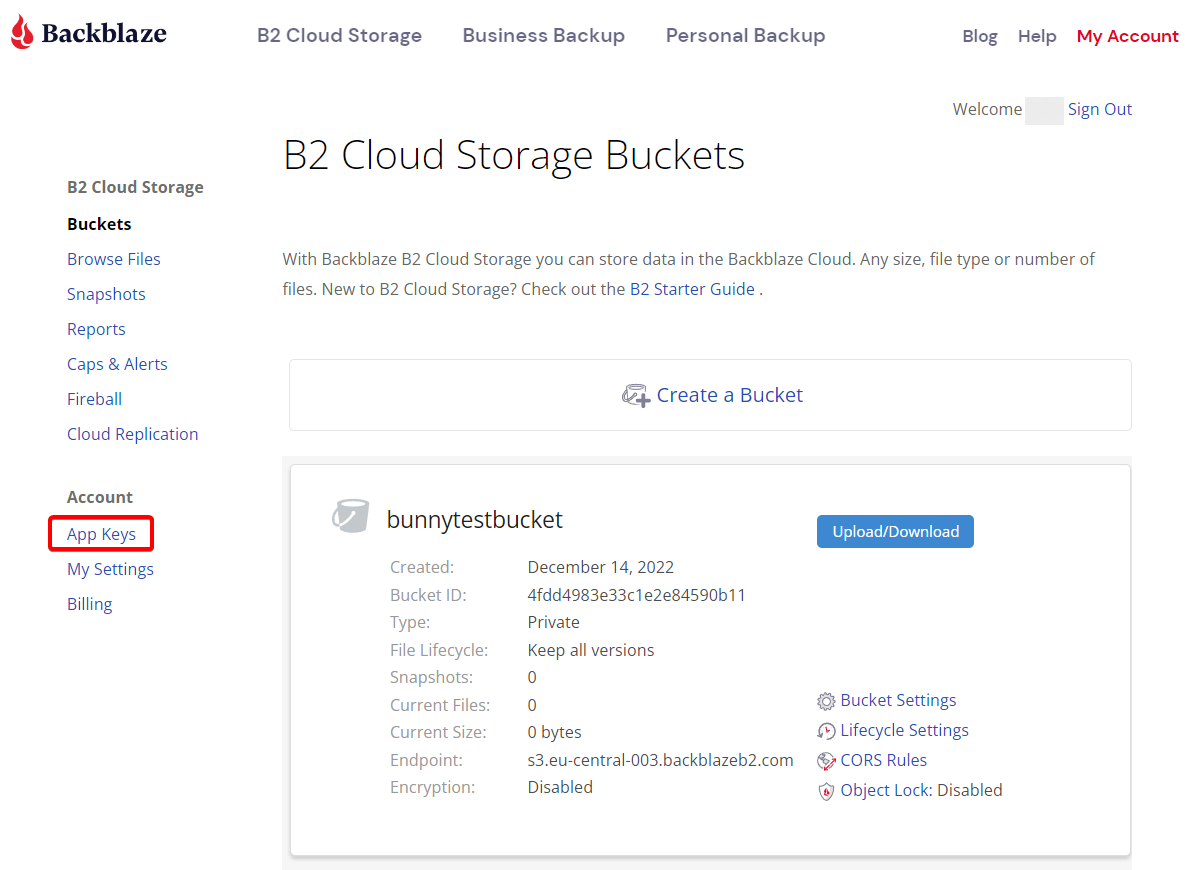Screen dimensions: 1199x870
Task: Open the Business Backup menu
Action: pyautogui.click(x=544, y=35)
